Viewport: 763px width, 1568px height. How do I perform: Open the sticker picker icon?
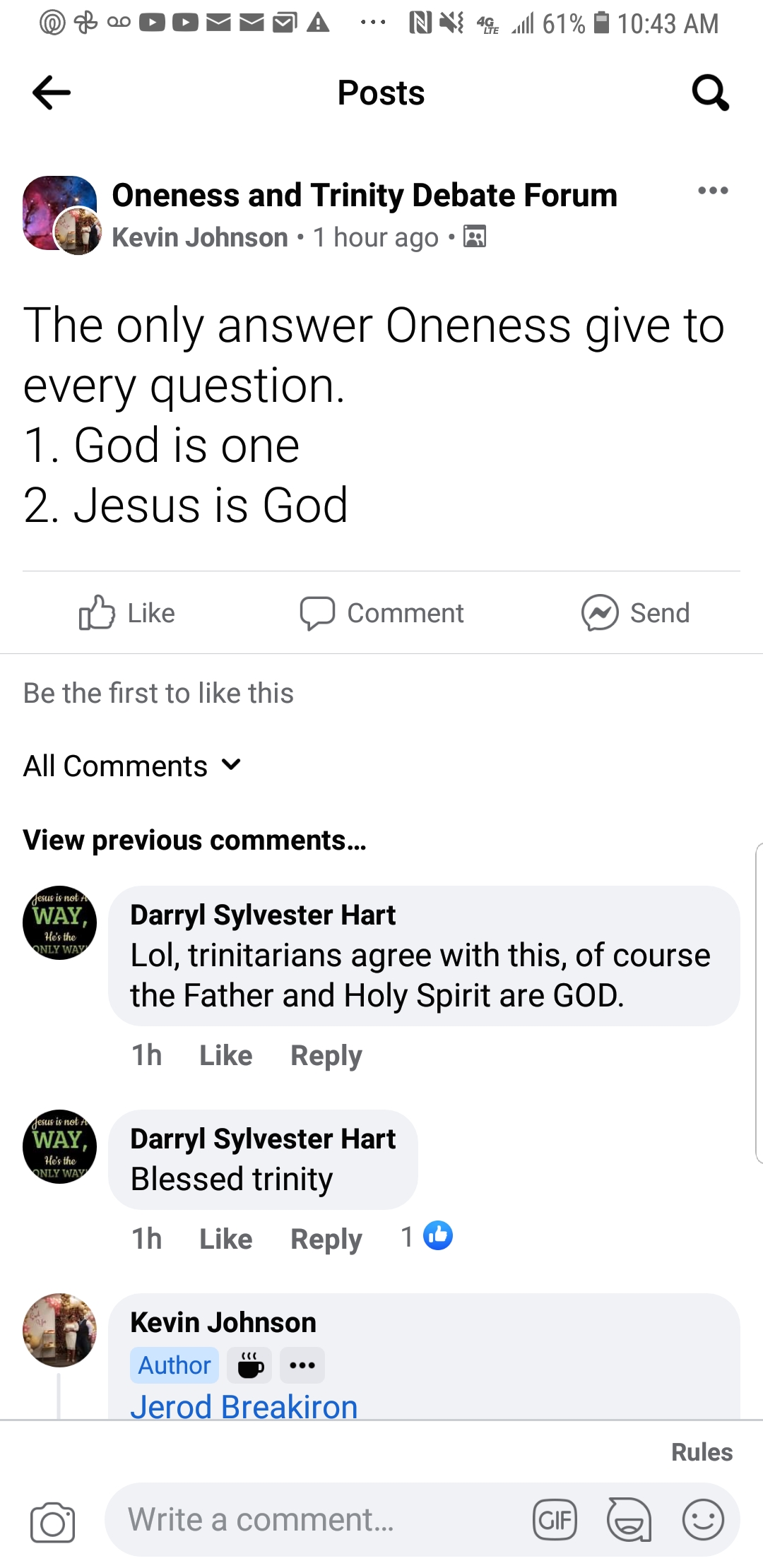629,1519
